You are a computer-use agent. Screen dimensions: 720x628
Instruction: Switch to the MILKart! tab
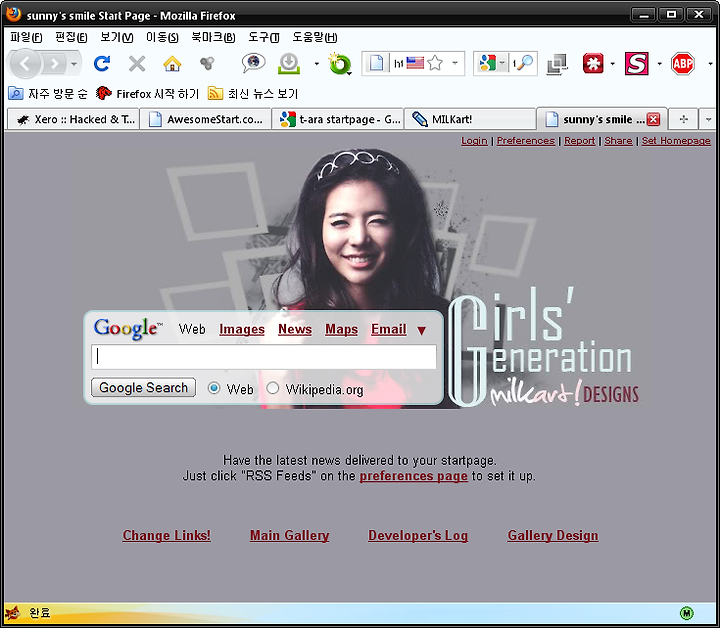tap(470, 119)
